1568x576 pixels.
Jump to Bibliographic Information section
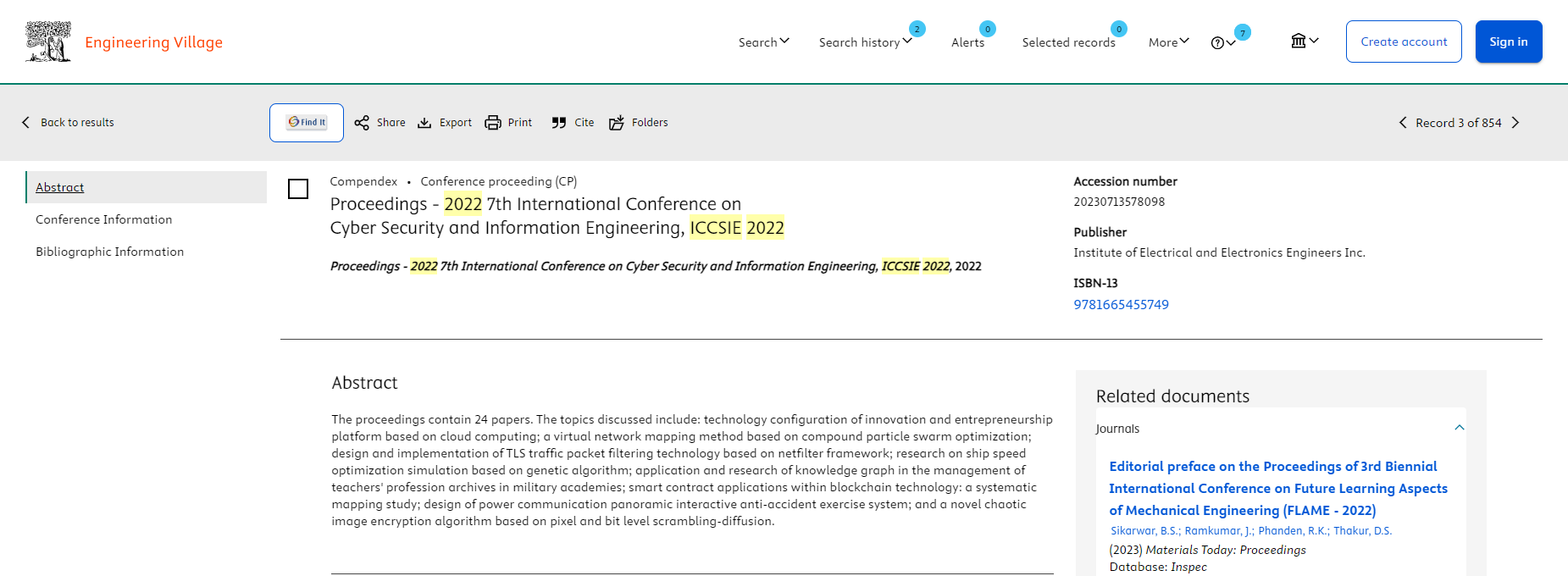click(109, 252)
